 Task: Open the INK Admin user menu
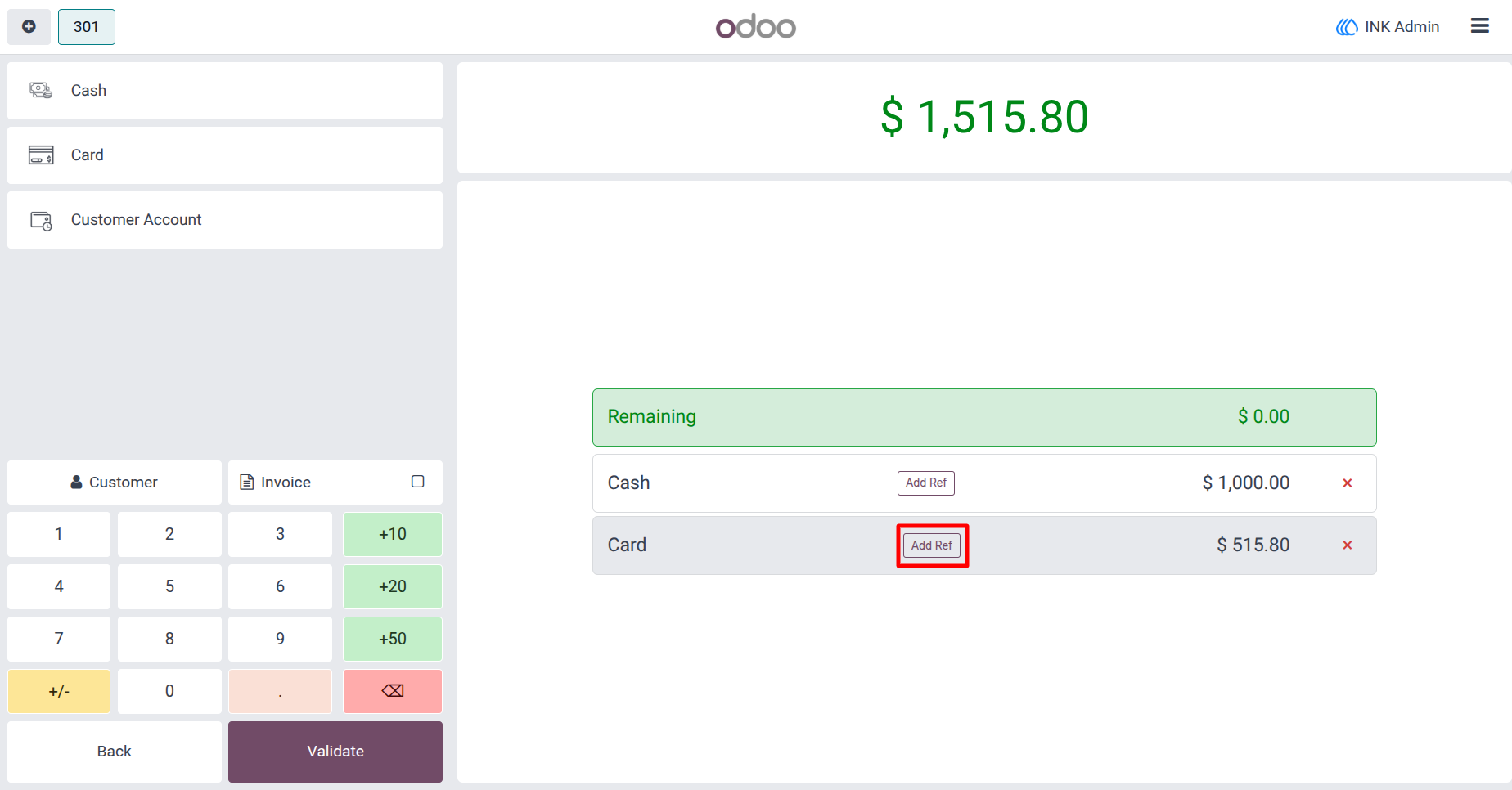(x=1388, y=27)
